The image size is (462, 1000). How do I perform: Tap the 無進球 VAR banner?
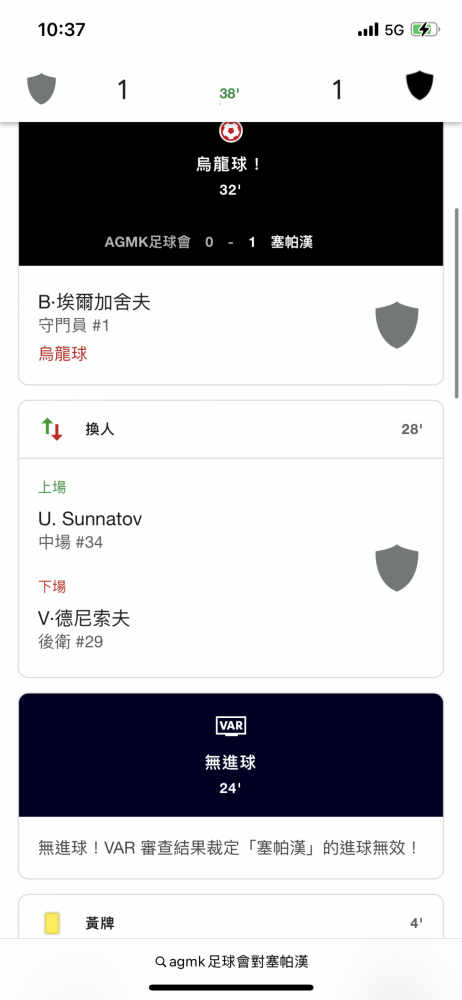pyautogui.click(x=231, y=755)
